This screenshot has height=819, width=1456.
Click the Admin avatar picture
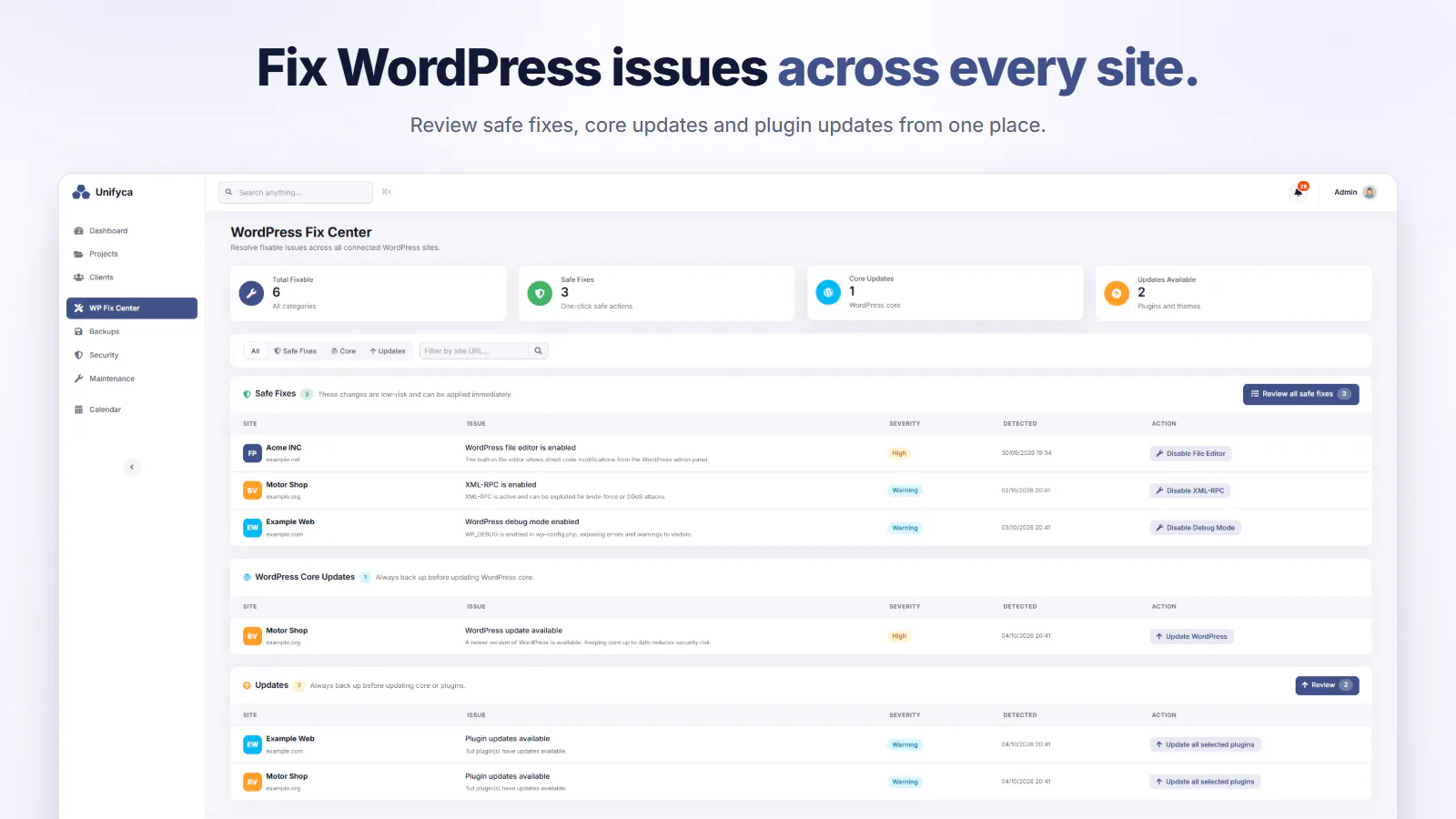coord(1370,192)
